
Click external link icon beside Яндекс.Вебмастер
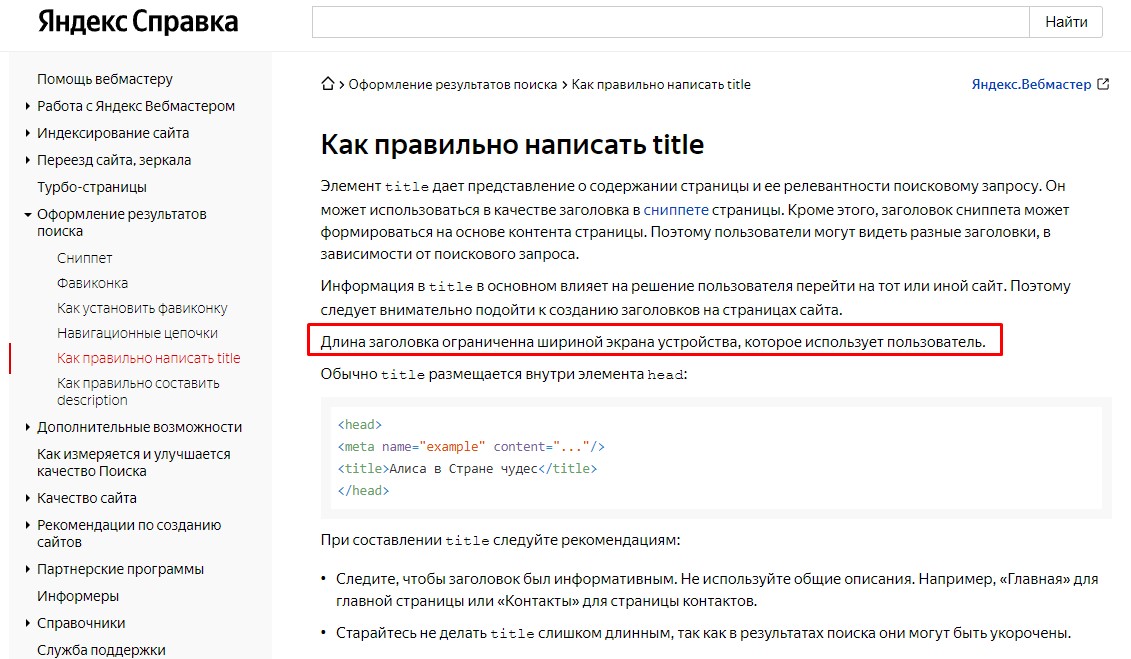(x=1103, y=84)
